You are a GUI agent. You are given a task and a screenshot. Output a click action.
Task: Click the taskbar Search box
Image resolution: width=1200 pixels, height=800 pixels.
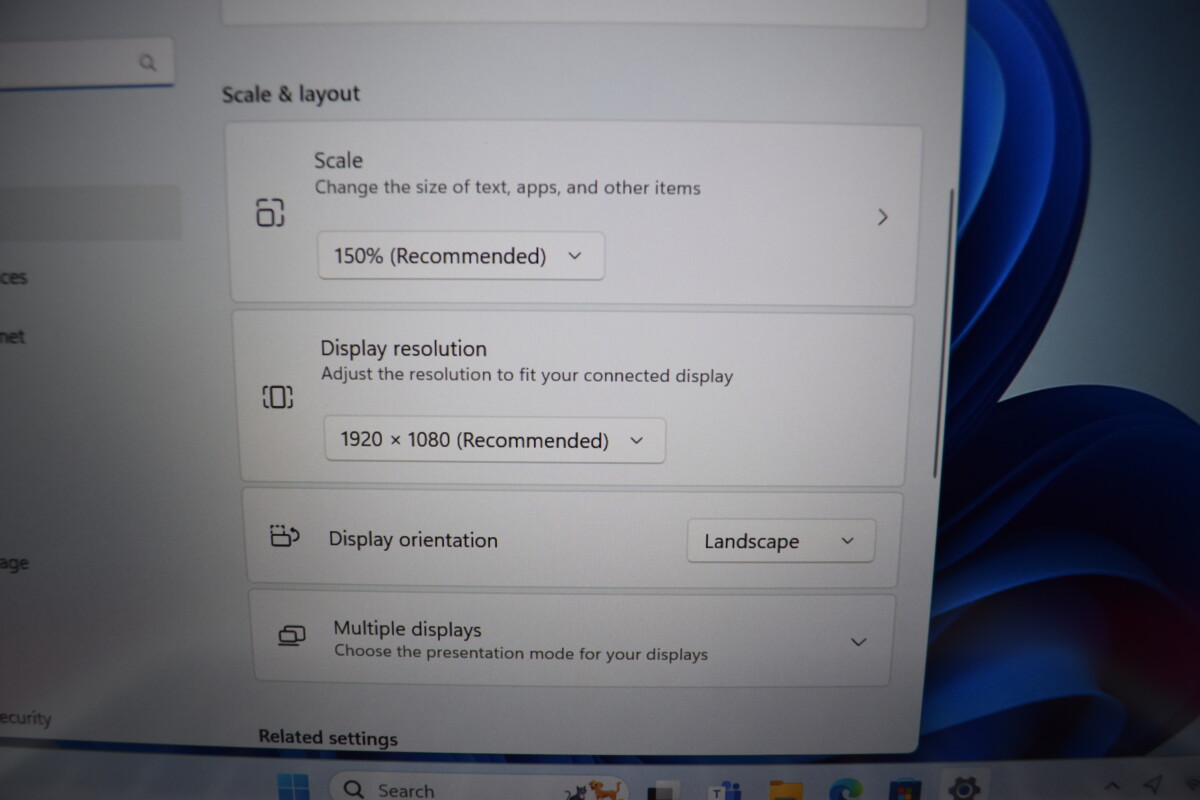pyautogui.click(x=478, y=788)
